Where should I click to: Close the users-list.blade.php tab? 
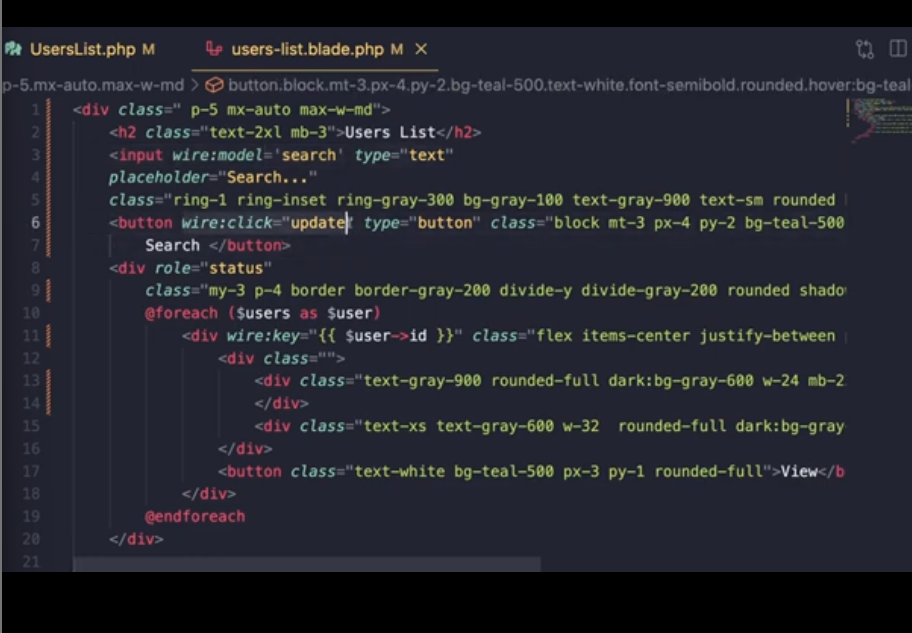coord(421,49)
